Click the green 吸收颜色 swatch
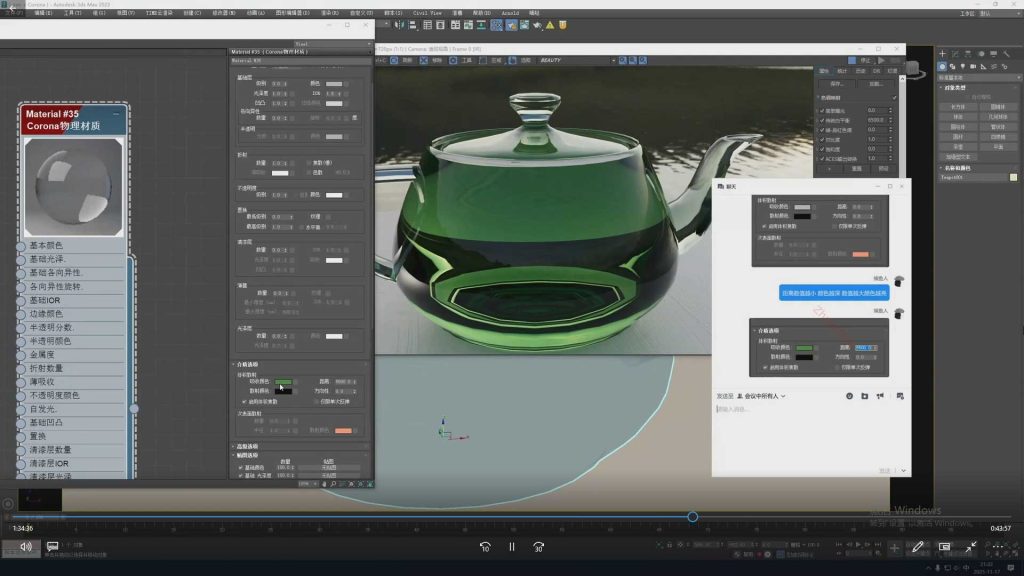 [283, 381]
